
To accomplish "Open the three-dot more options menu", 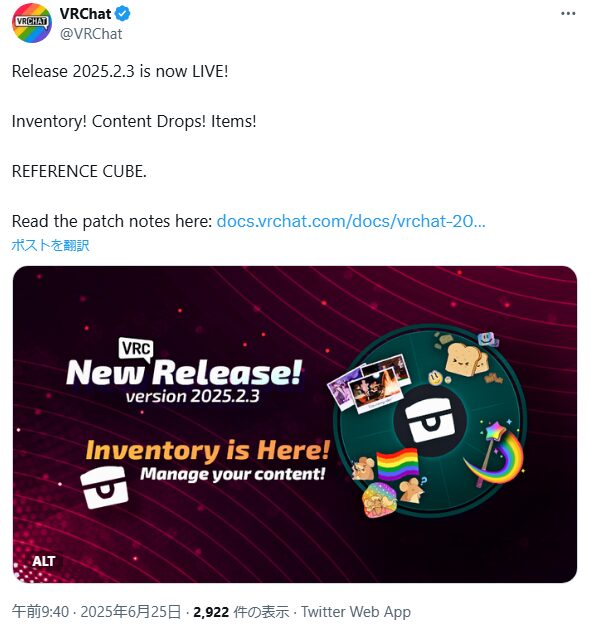I will tap(568, 14).
